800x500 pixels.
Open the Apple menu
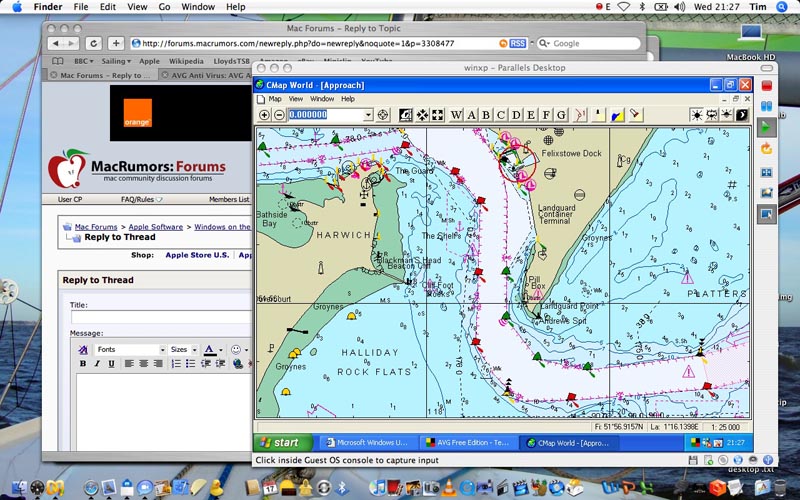click(17, 7)
